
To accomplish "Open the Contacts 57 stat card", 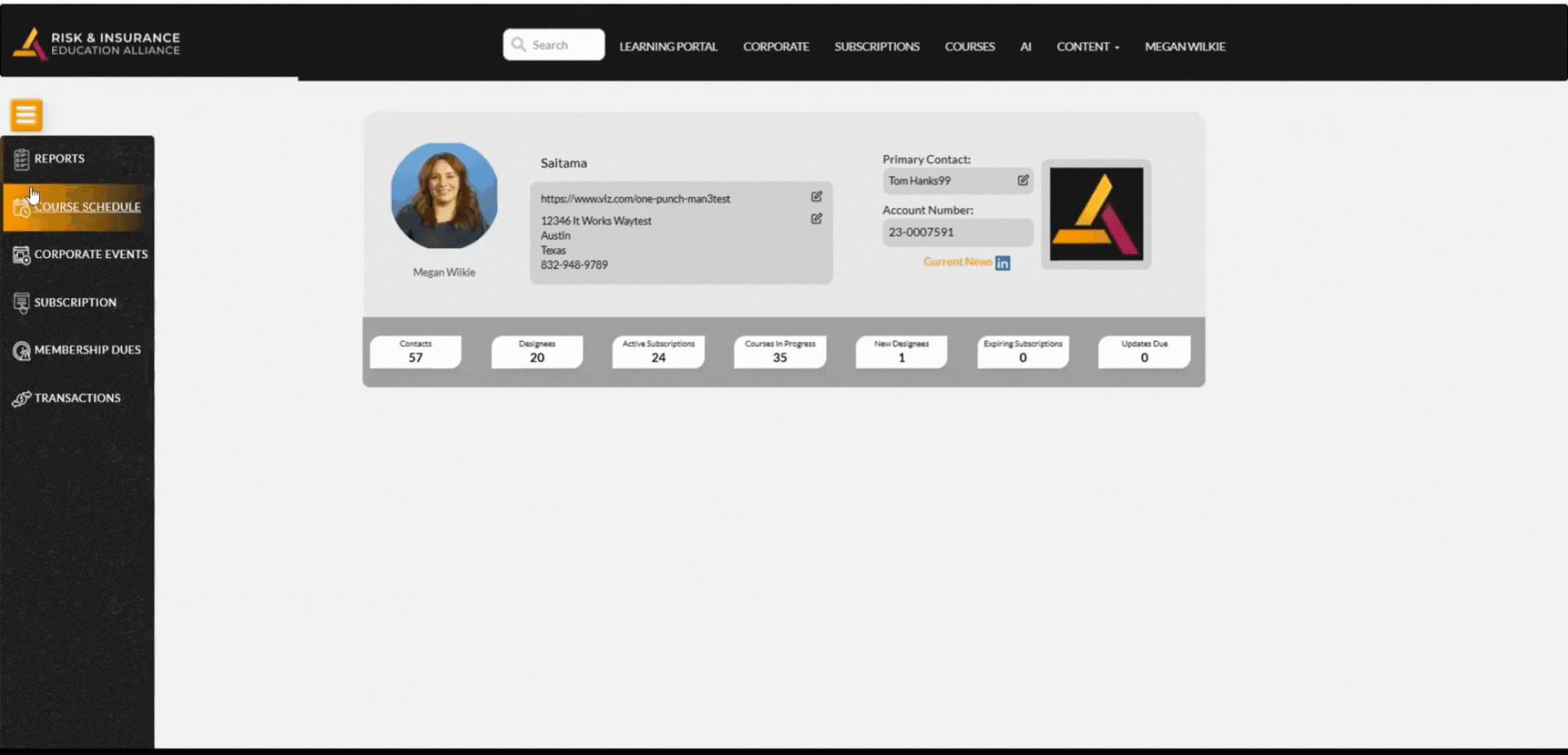I will pos(415,352).
